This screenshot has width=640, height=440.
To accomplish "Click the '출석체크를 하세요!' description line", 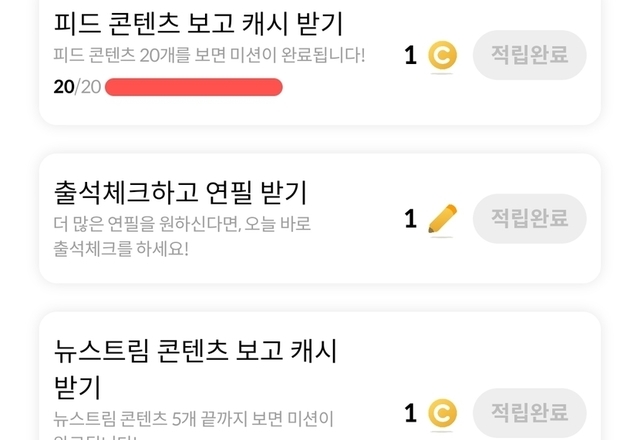I will pos(121,247).
